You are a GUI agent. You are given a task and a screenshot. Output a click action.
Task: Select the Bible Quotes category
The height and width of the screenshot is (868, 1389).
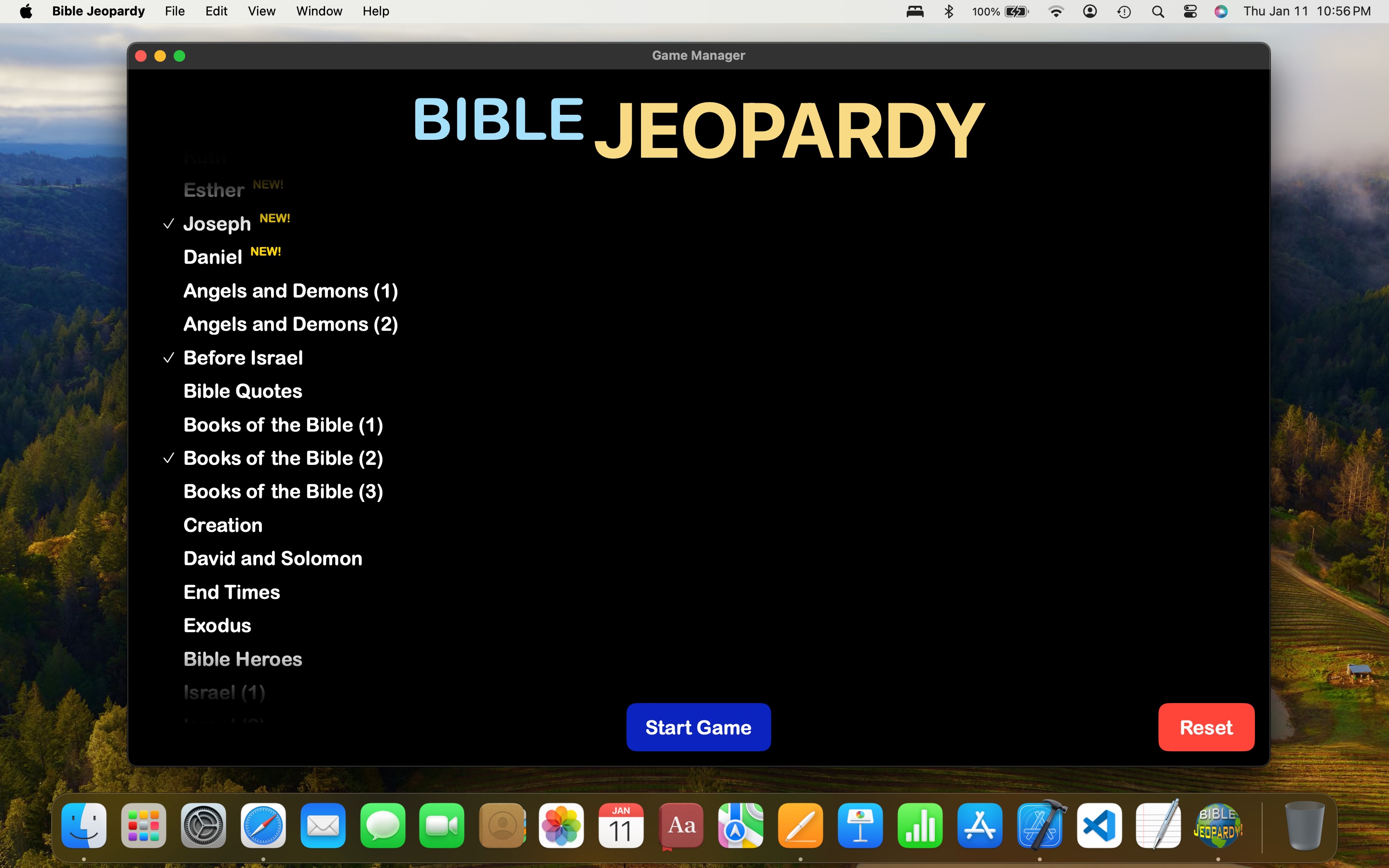243,391
